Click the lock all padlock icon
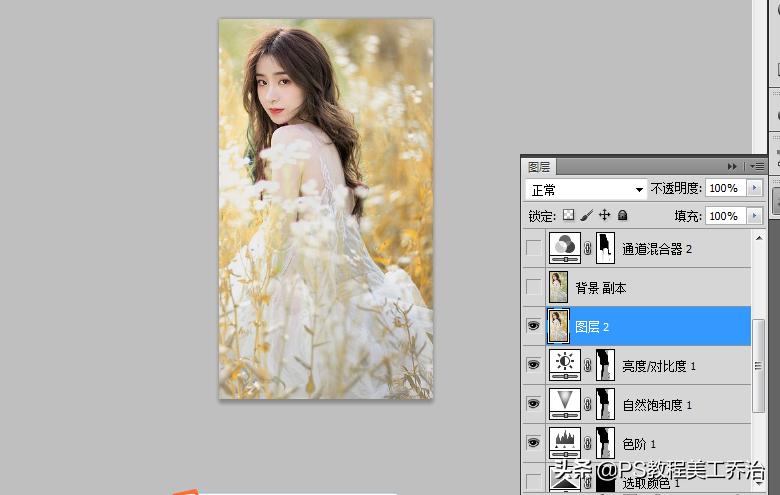This screenshot has width=780, height=495. point(622,216)
